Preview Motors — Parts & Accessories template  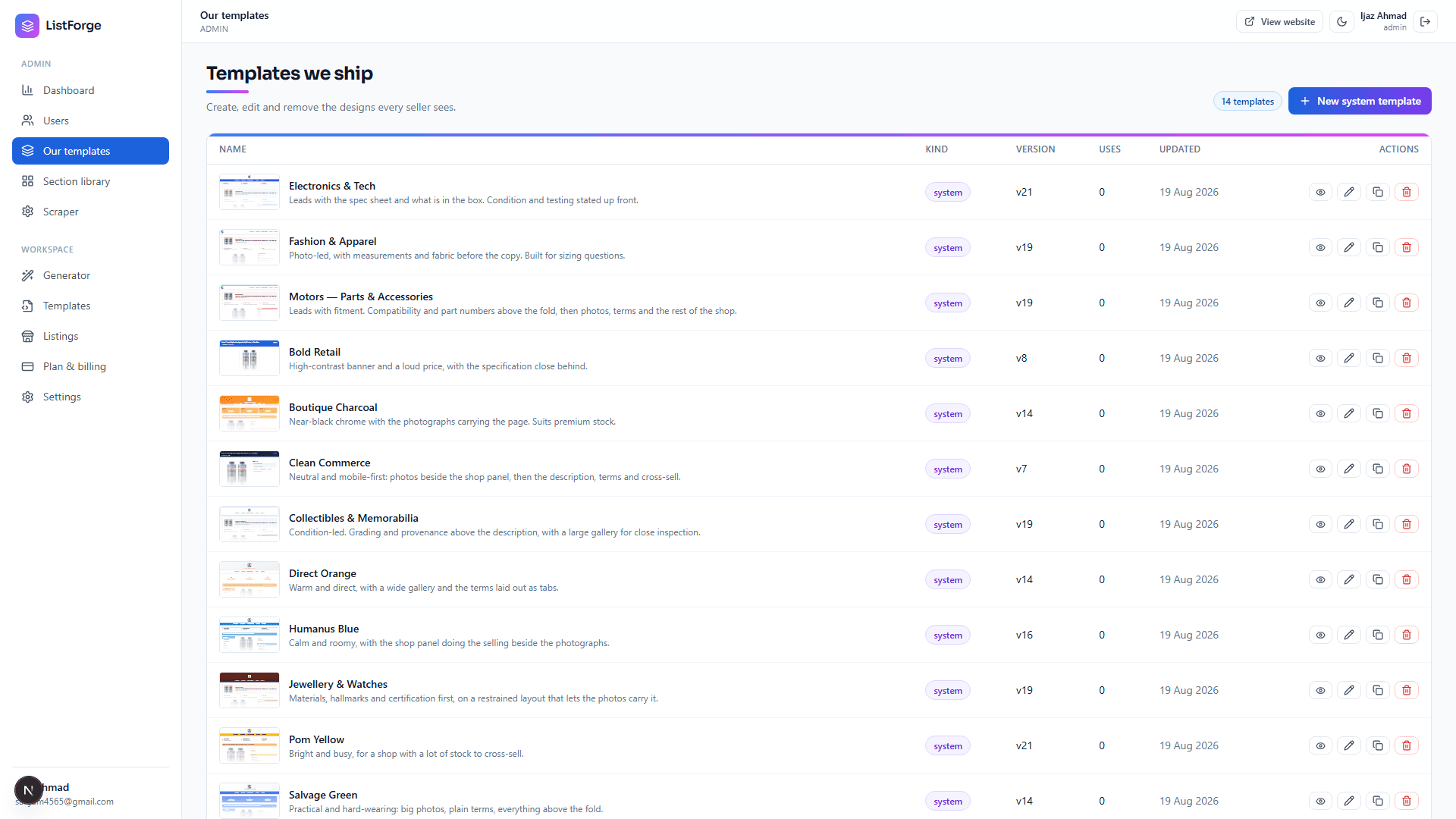1320,303
